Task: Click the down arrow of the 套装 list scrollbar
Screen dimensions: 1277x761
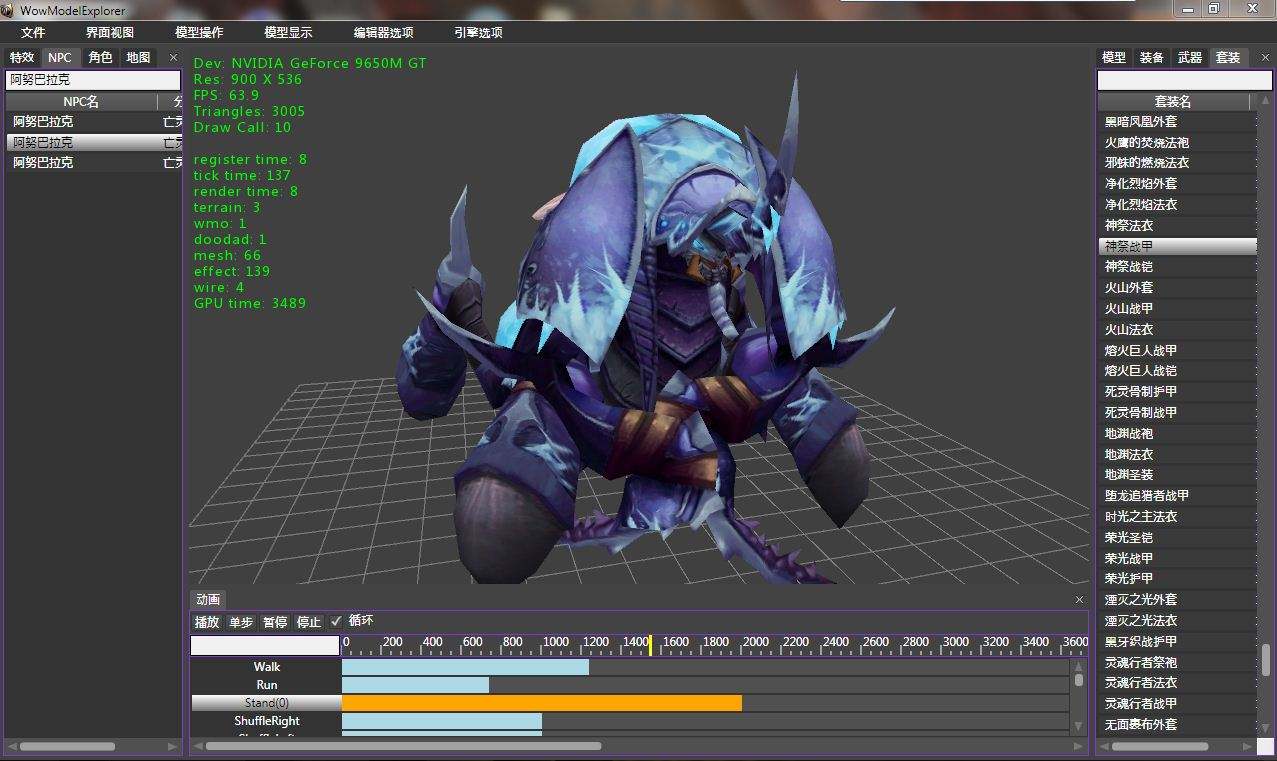Action: [1266, 727]
